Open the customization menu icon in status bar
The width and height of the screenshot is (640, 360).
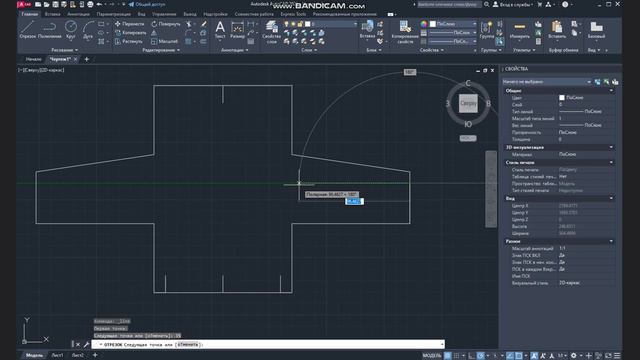(617, 356)
